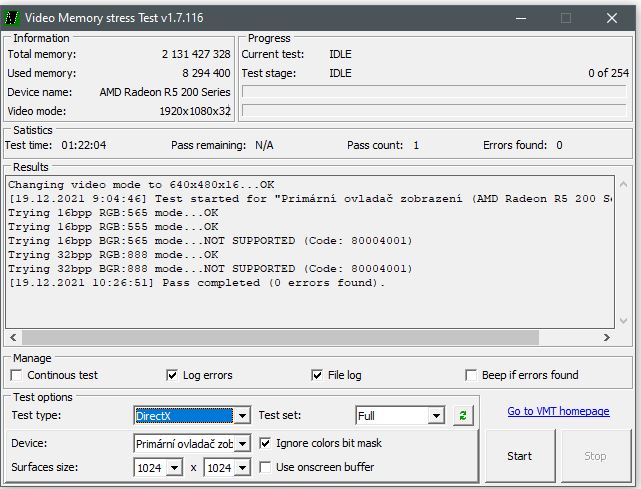
Task: Open the second Surfaces size height dropdown
Action: (x=244, y=467)
